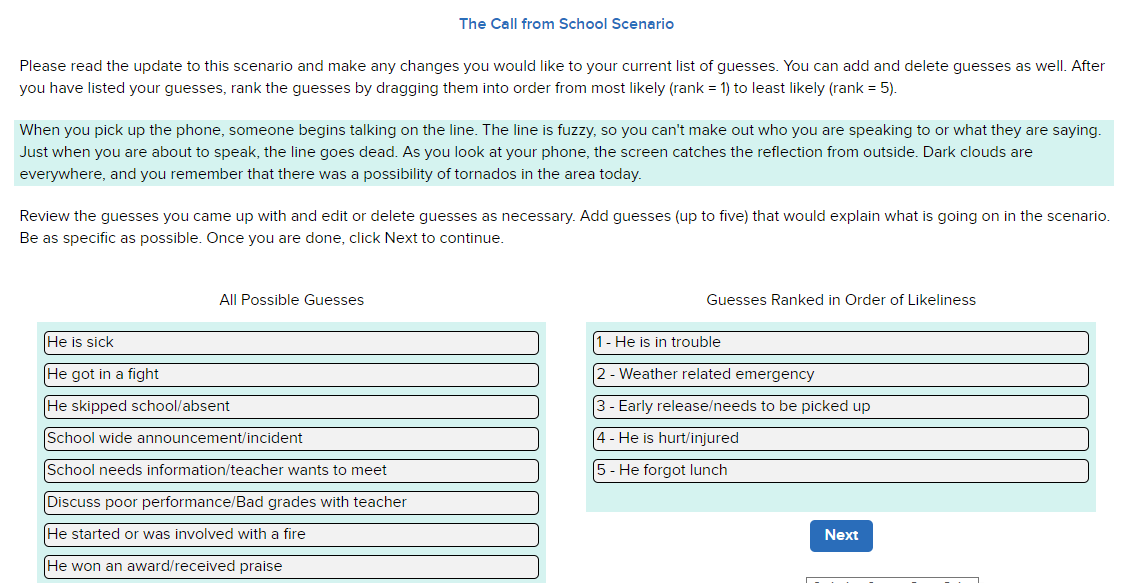The height and width of the screenshot is (583, 1129).
Task: Pick the 'He skipped school/absent' guess
Action: tap(291, 407)
